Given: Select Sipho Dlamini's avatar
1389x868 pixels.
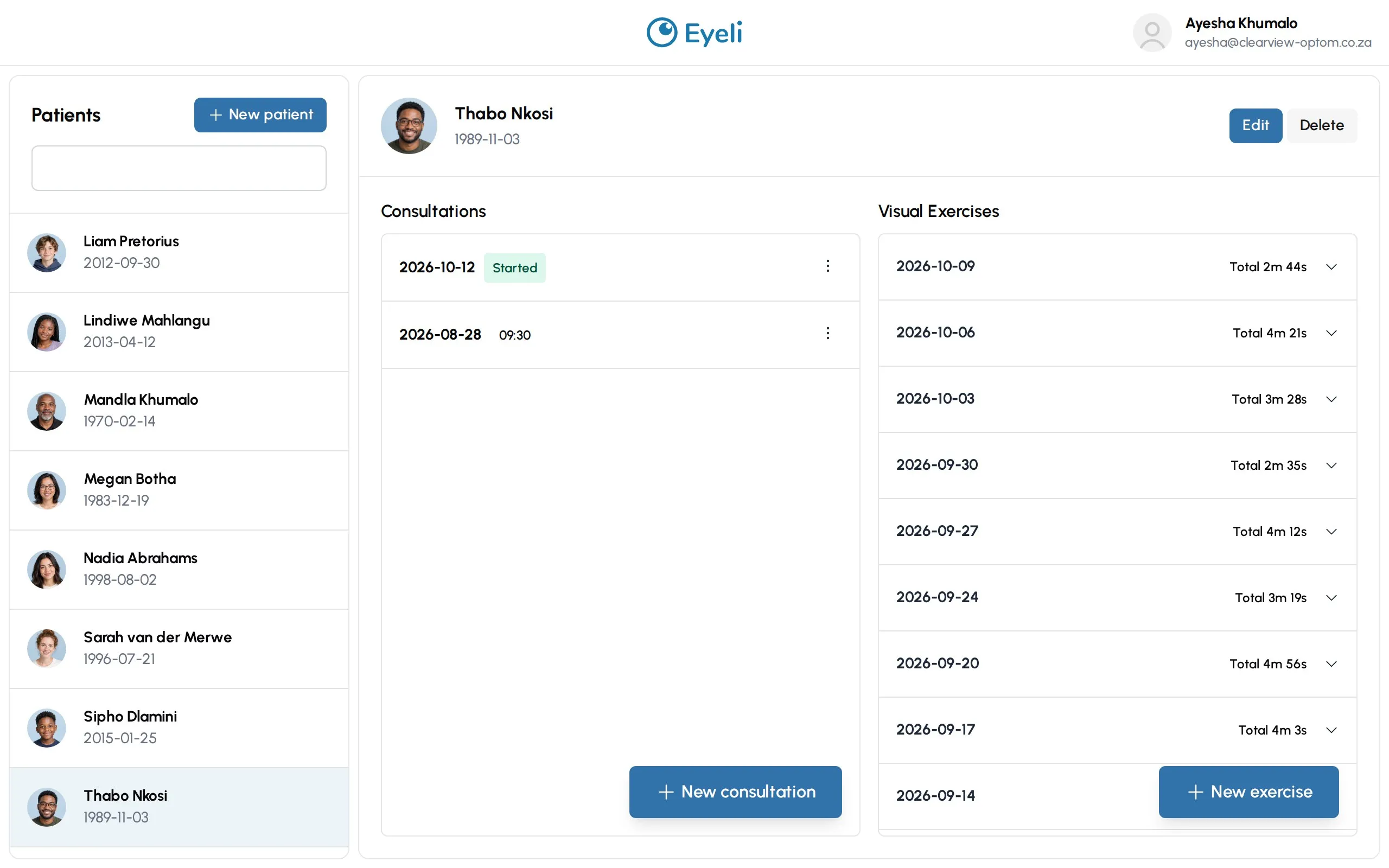Looking at the screenshot, I should (x=47, y=728).
